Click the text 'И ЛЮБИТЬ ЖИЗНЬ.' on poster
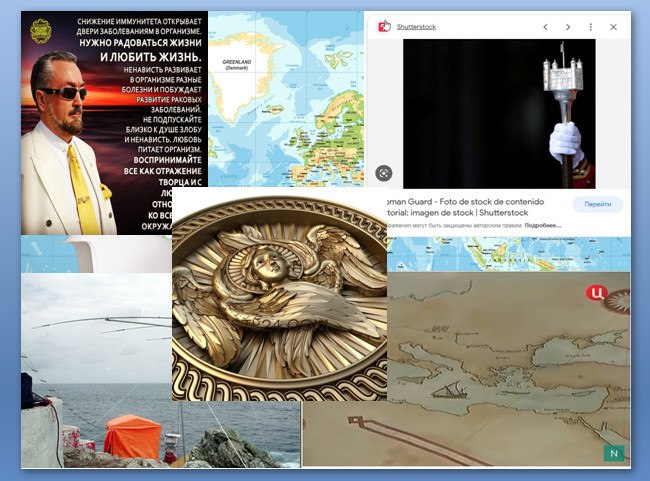 (150, 56)
